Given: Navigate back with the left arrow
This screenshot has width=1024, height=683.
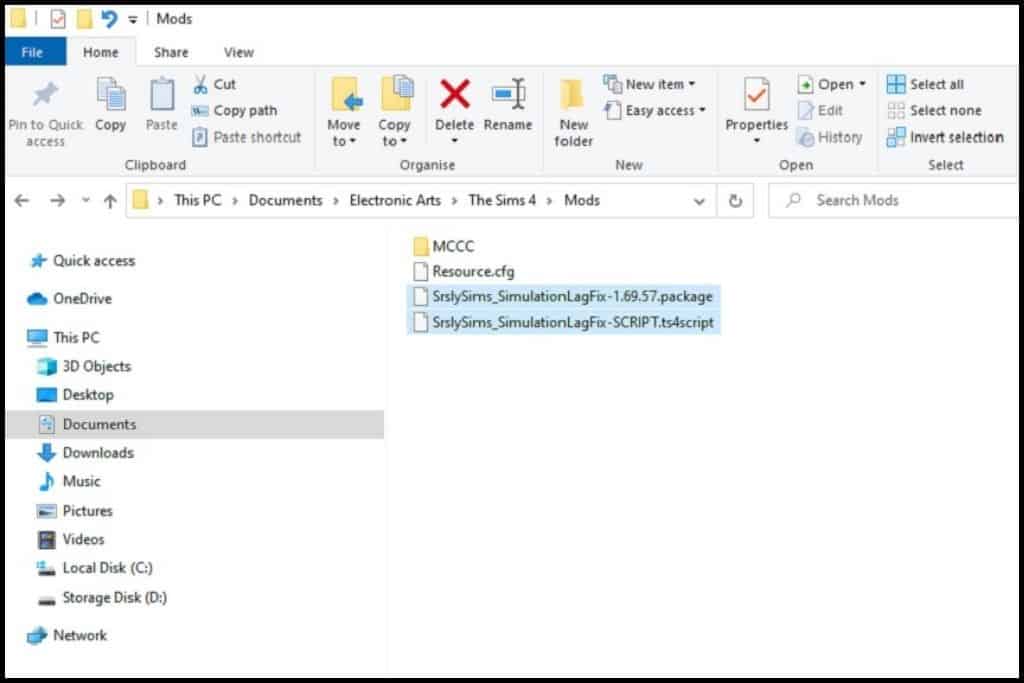Looking at the screenshot, I should click(22, 200).
